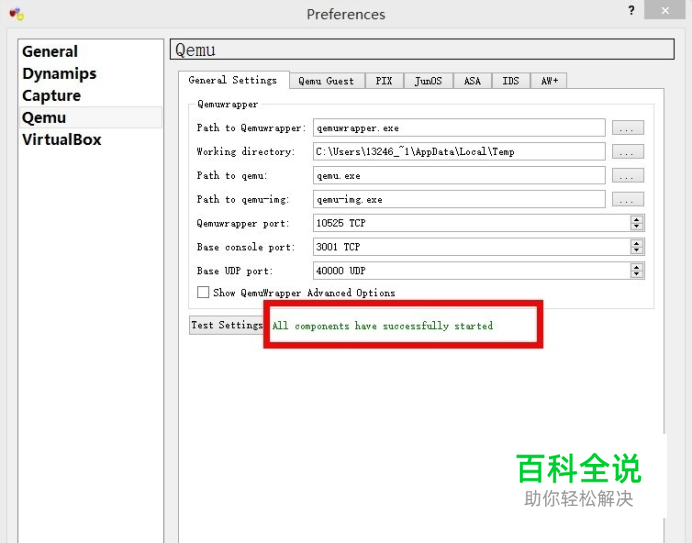Image resolution: width=692 pixels, height=543 pixels.
Task: Close the Preferences dialog
Action: [665, 10]
